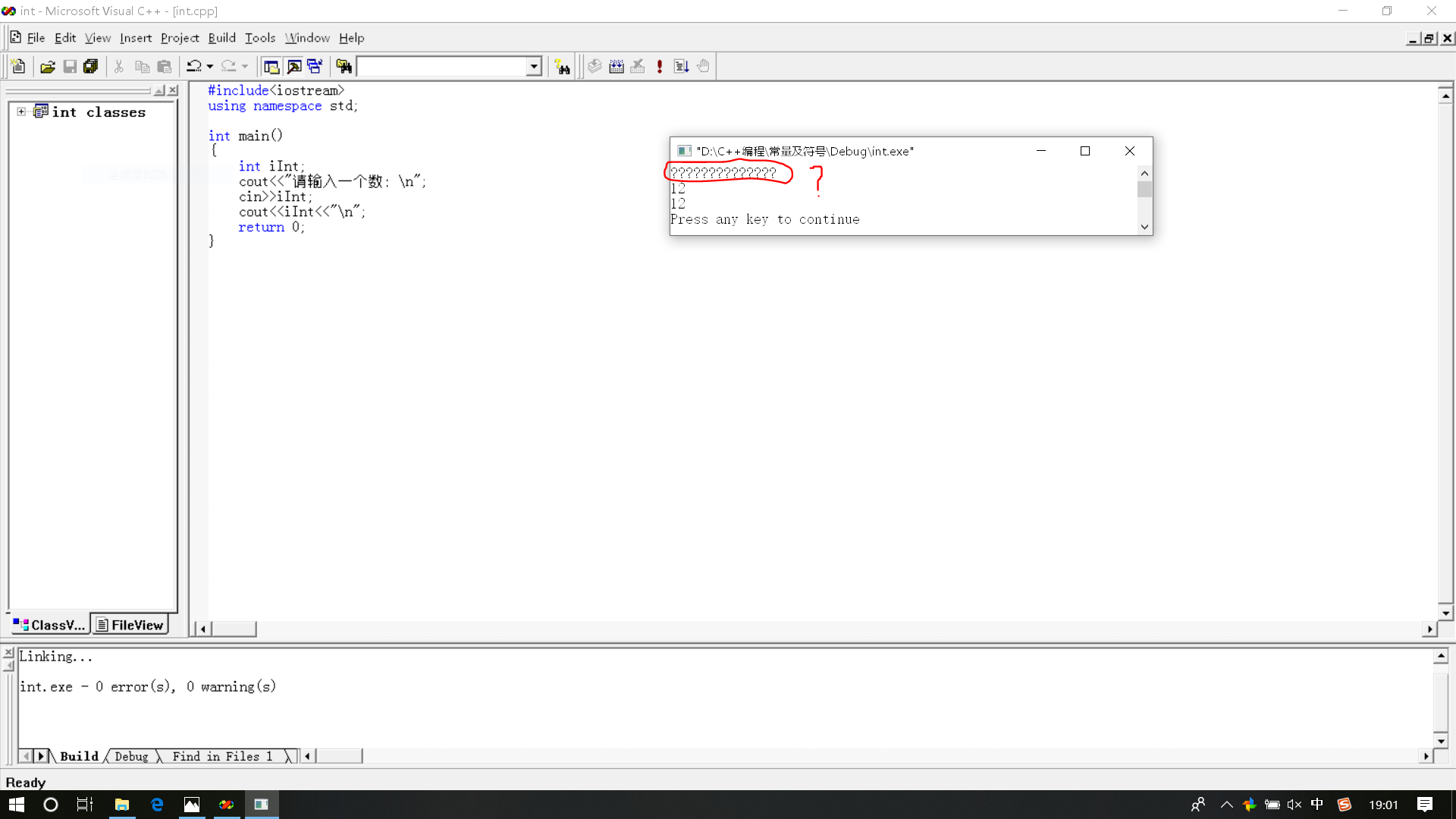Click the Find in Files icon
This screenshot has height=819, width=1456.
(x=344, y=67)
